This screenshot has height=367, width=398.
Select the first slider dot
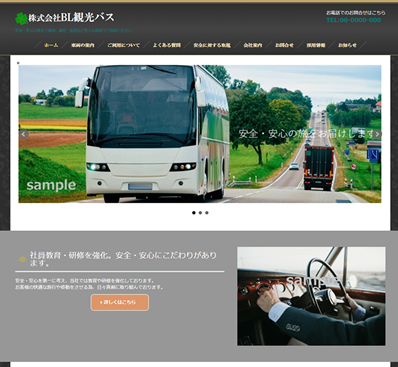(x=194, y=213)
